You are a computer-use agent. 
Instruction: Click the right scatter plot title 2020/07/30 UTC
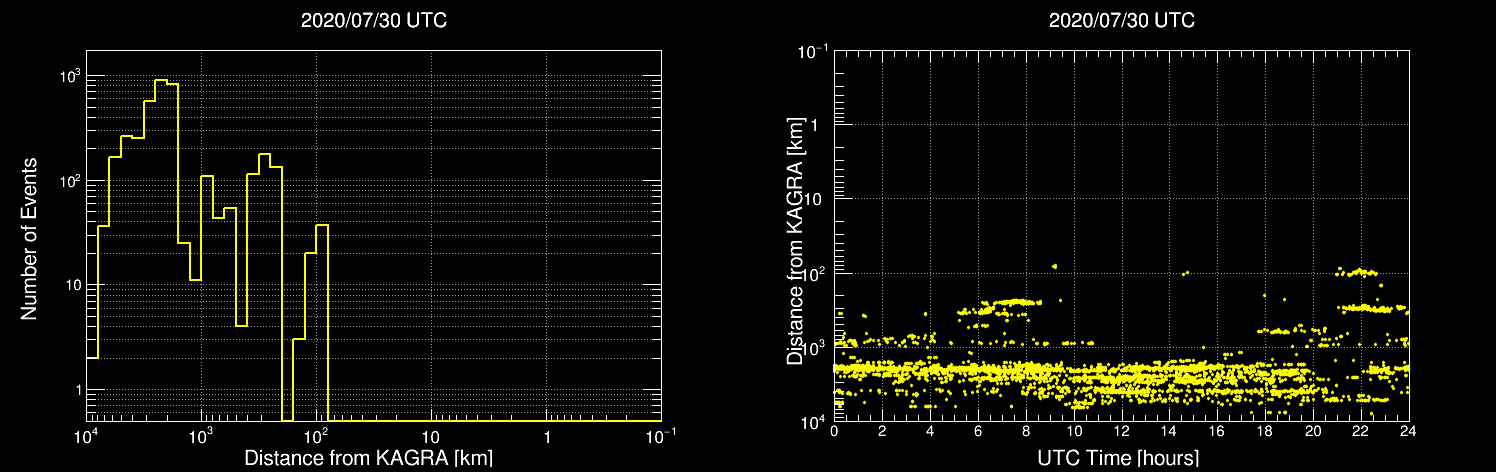tap(1121, 21)
